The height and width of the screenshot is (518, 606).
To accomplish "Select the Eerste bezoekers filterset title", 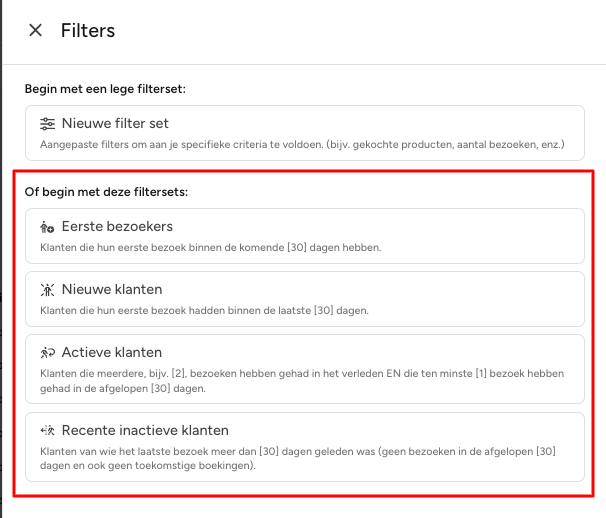I will 117,227.
